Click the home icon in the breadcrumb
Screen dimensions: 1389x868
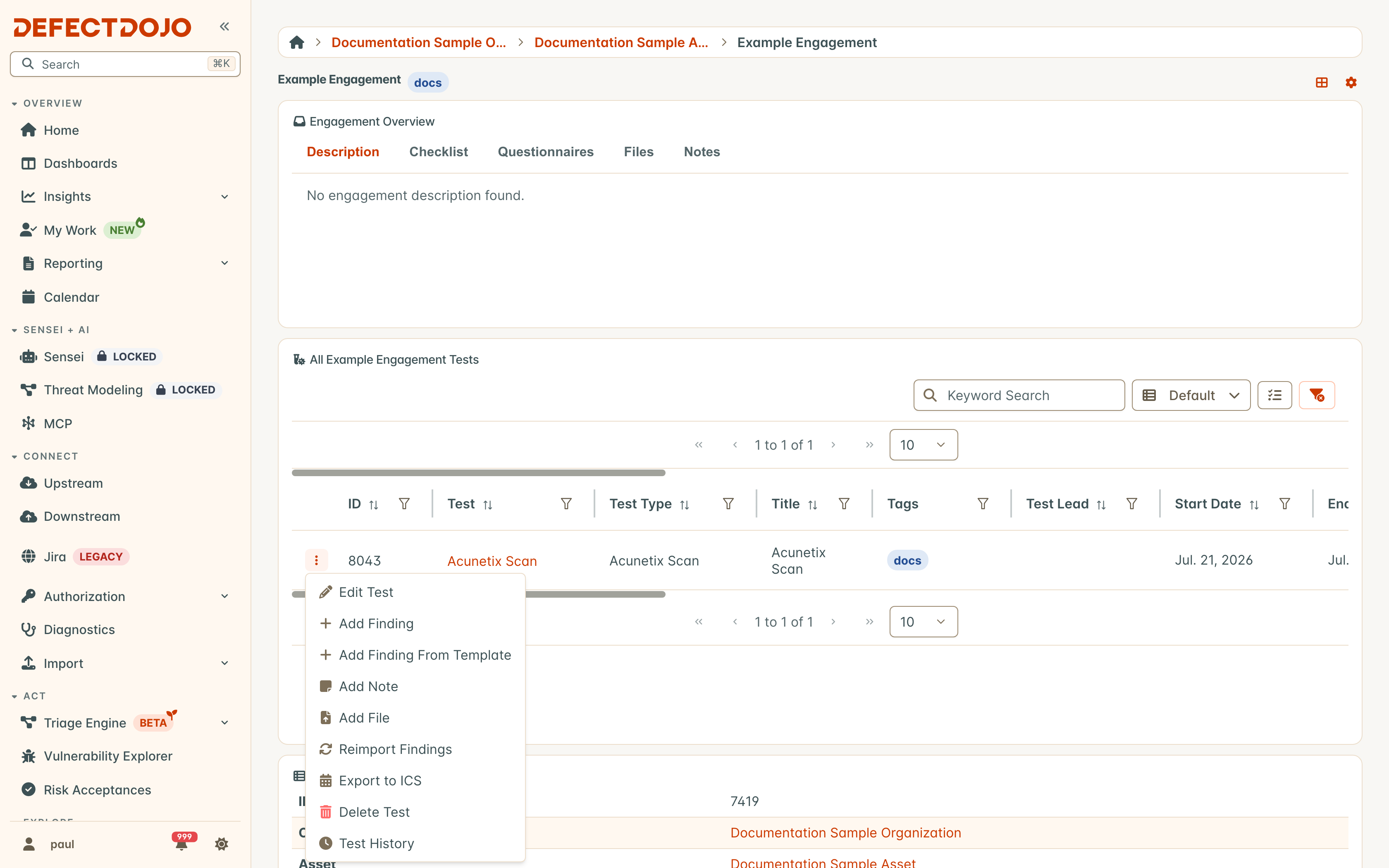point(297,43)
